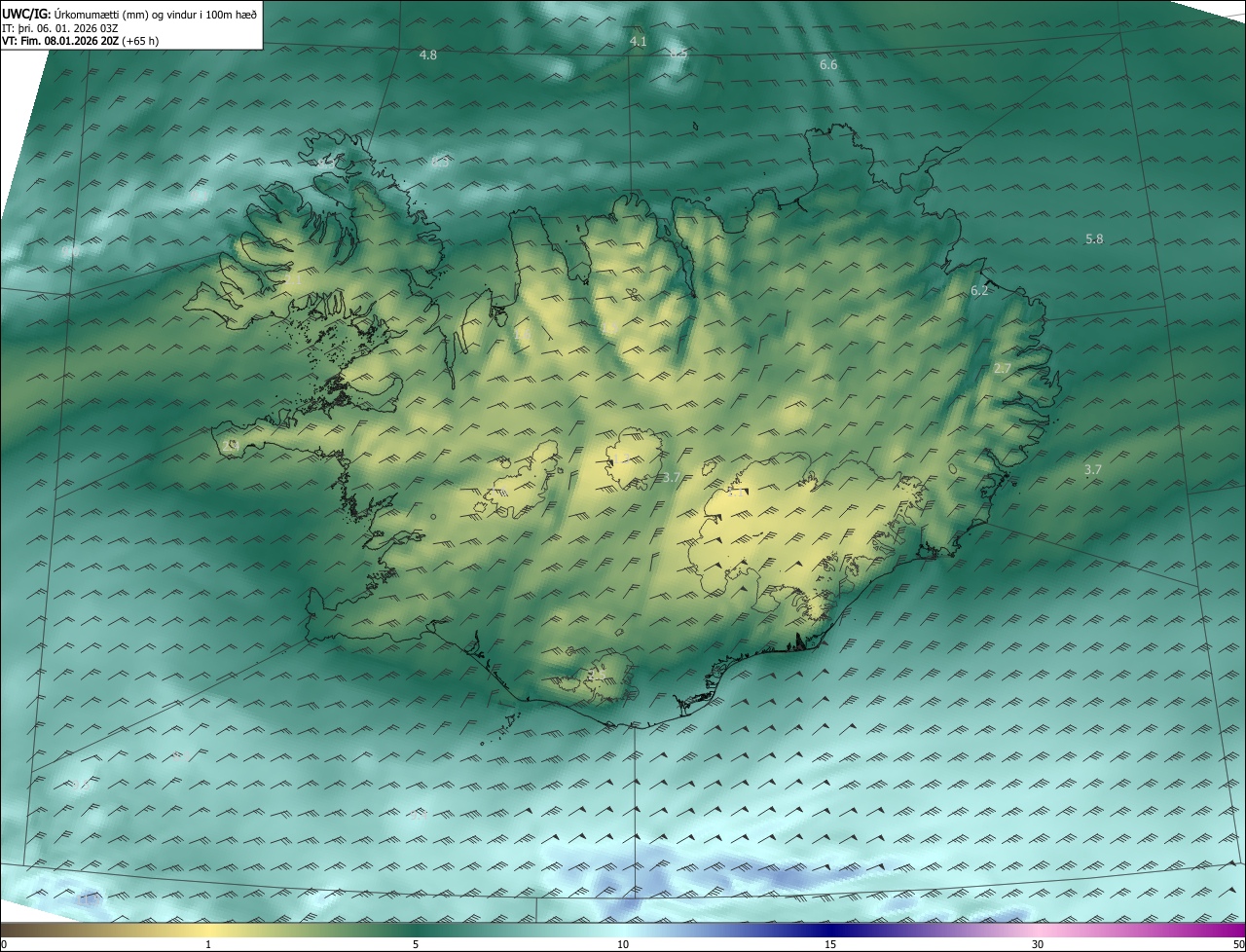Image resolution: width=1246 pixels, height=952 pixels.
Task: Click the 'IT: þri. 06. 01. 2026 03Z' line
Action: 59,28
